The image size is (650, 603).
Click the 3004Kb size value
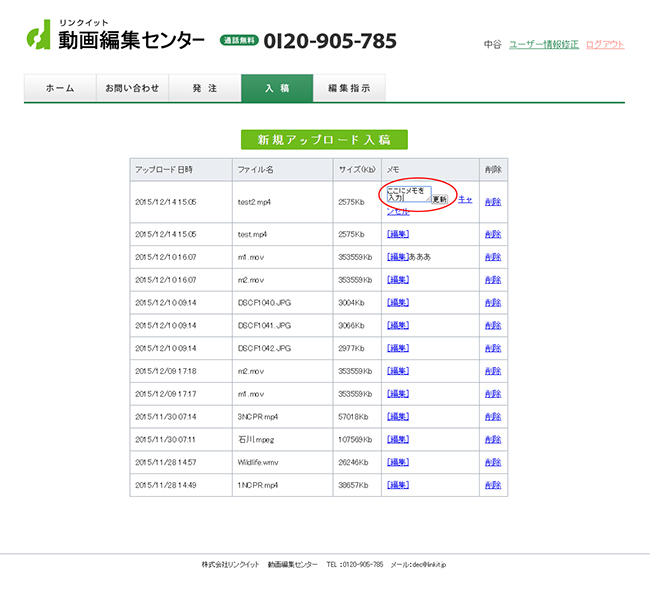351,303
